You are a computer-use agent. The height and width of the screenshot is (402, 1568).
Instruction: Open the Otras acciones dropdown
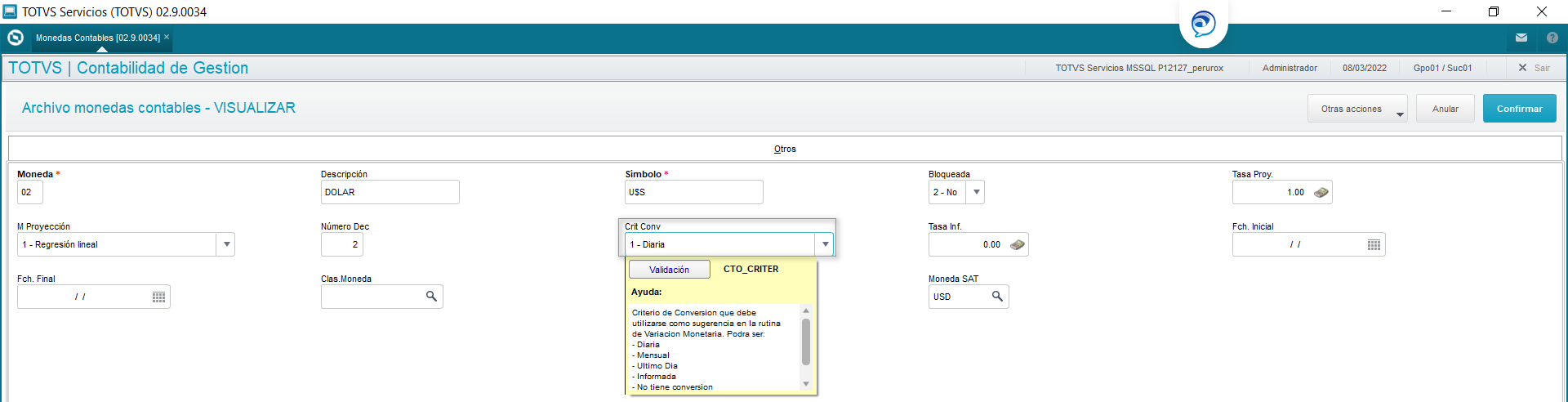tap(1357, 109)
